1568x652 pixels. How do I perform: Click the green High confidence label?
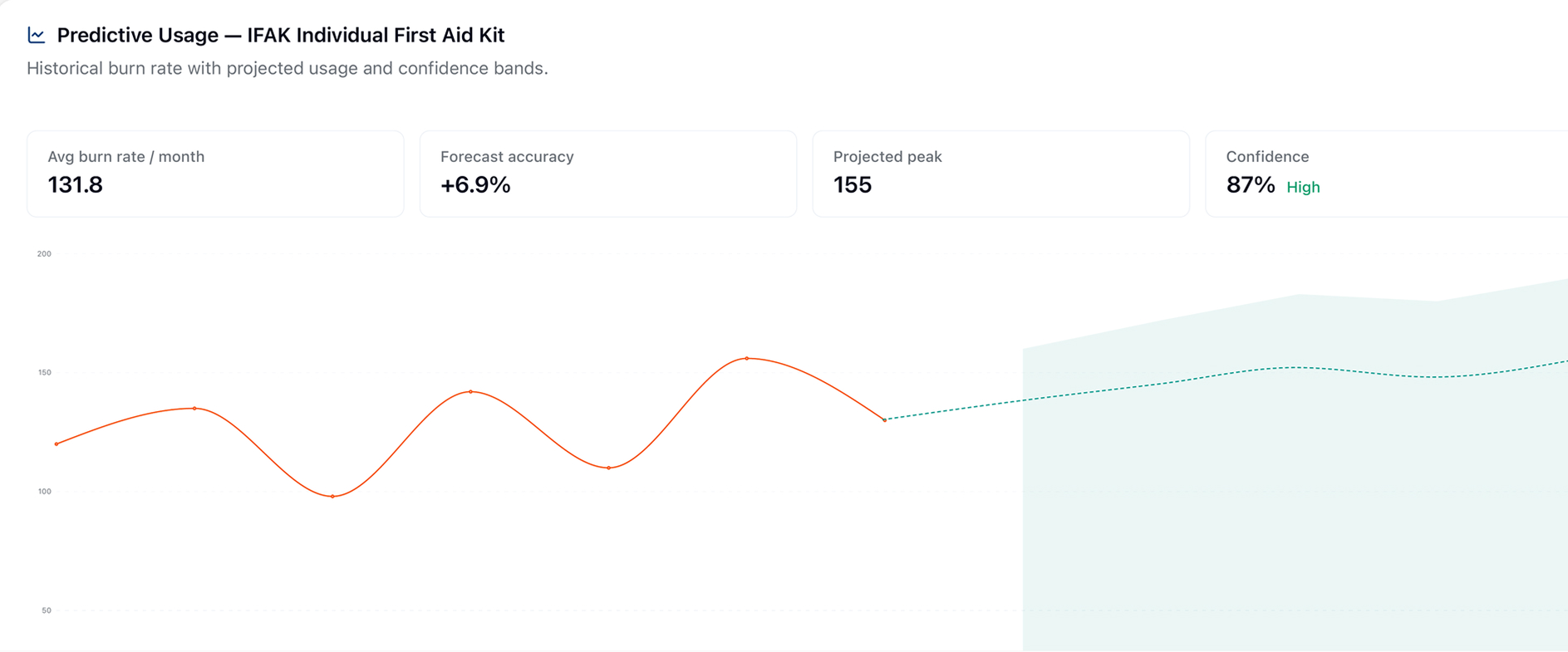pyautogui.click(x=1303, y=187)
